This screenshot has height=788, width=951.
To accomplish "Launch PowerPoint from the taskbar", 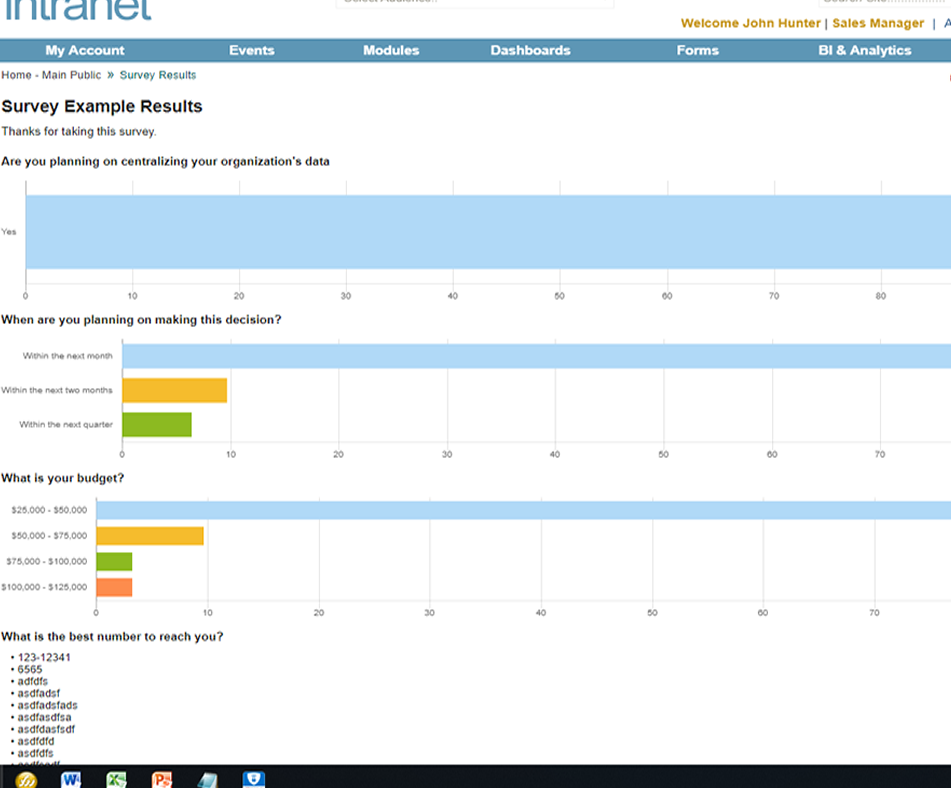I will pyautogui.click(x=162, y=780).
